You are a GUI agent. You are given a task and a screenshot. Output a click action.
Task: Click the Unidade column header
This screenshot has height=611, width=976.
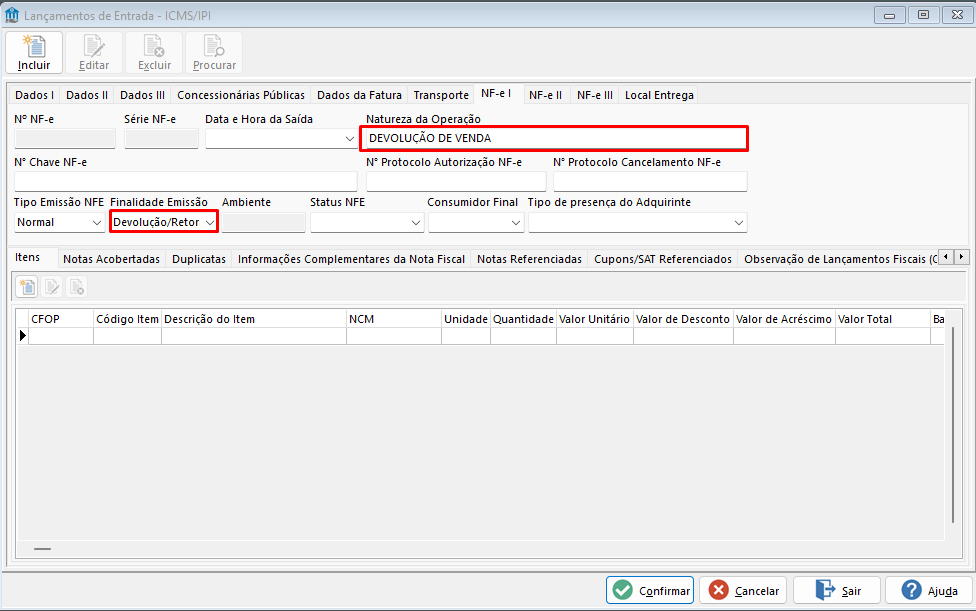coord(466,319)
